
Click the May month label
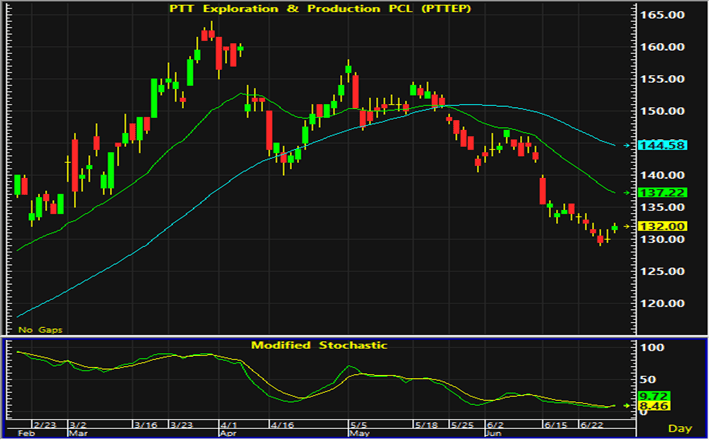(x=359, y=434)
